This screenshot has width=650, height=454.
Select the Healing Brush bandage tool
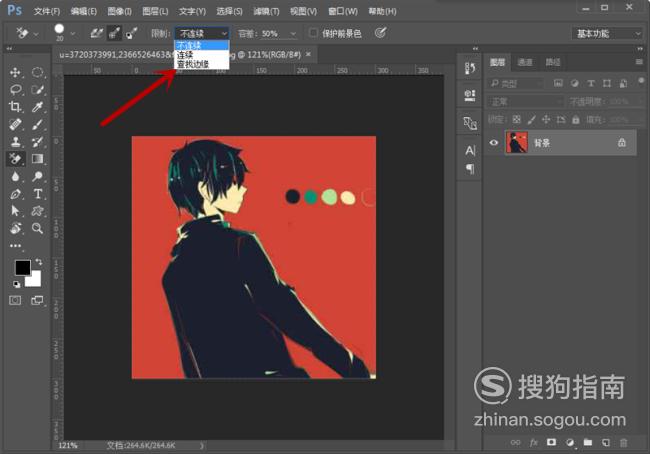(15, 124)
